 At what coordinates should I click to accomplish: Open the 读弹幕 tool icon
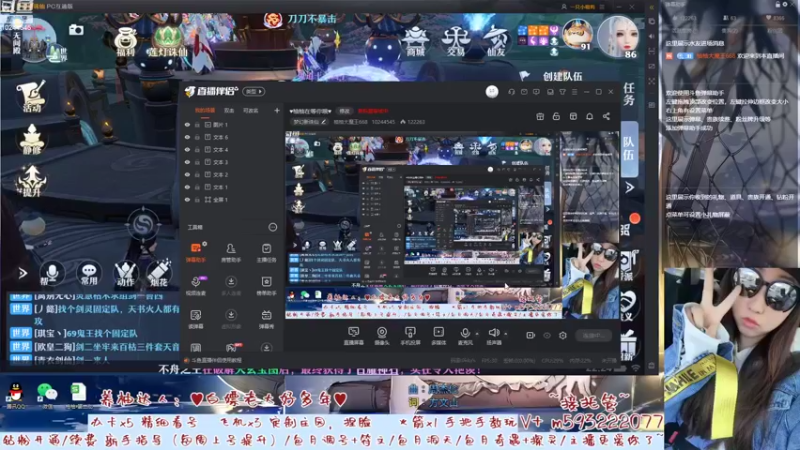tap(196, 319)
